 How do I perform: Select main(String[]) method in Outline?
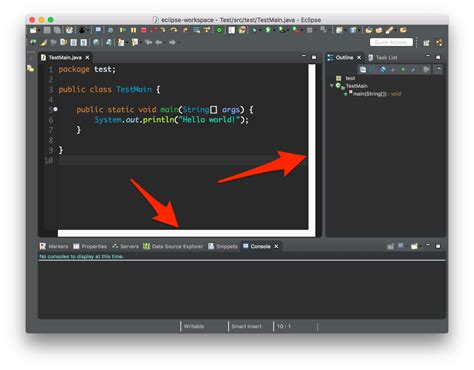[373, 94]
